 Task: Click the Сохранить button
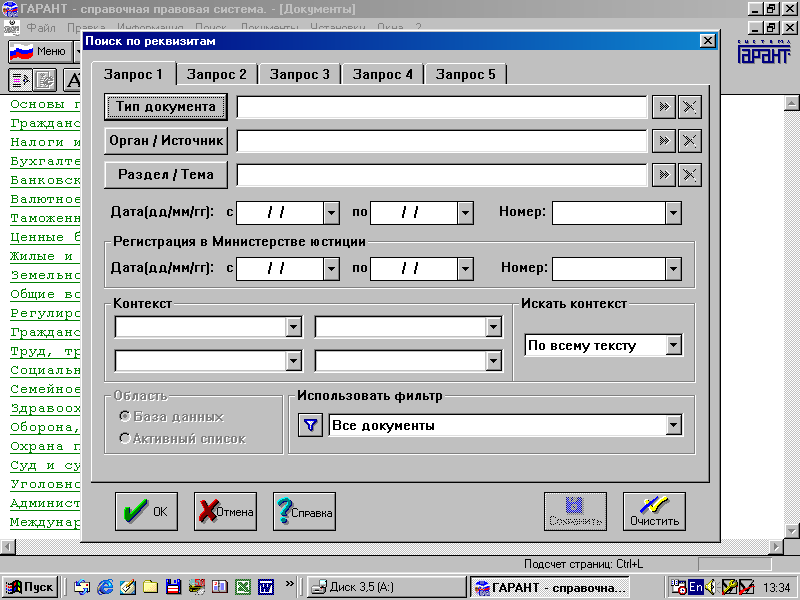576,511
